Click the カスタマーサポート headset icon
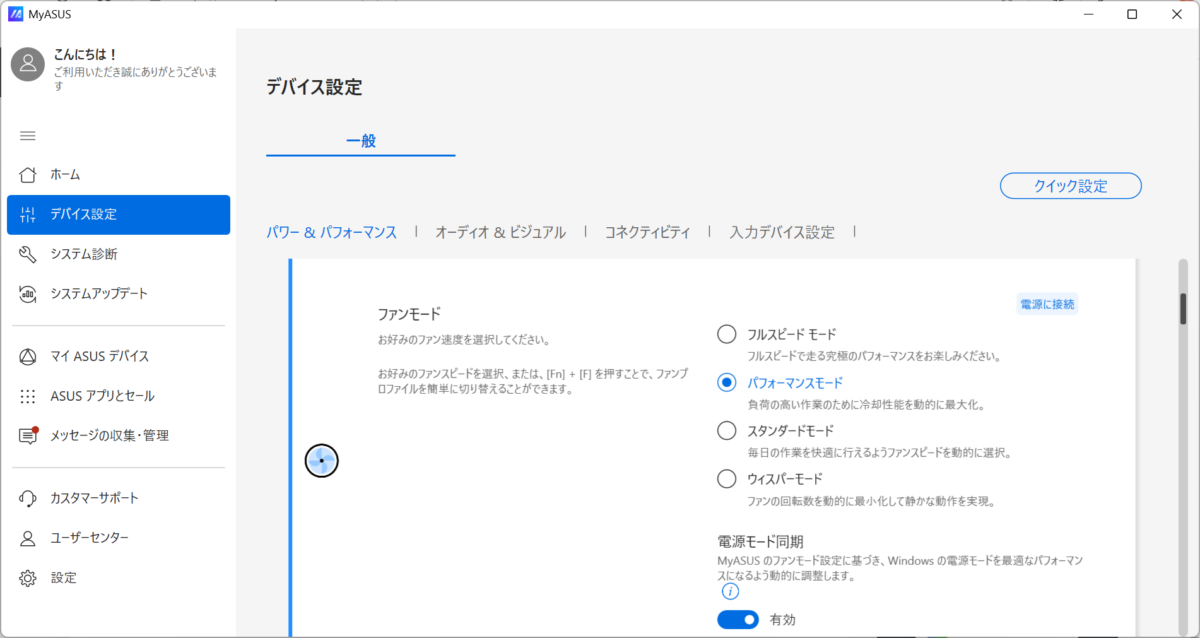The width and height of the screenshot is (1200, 638). point(28,498)
